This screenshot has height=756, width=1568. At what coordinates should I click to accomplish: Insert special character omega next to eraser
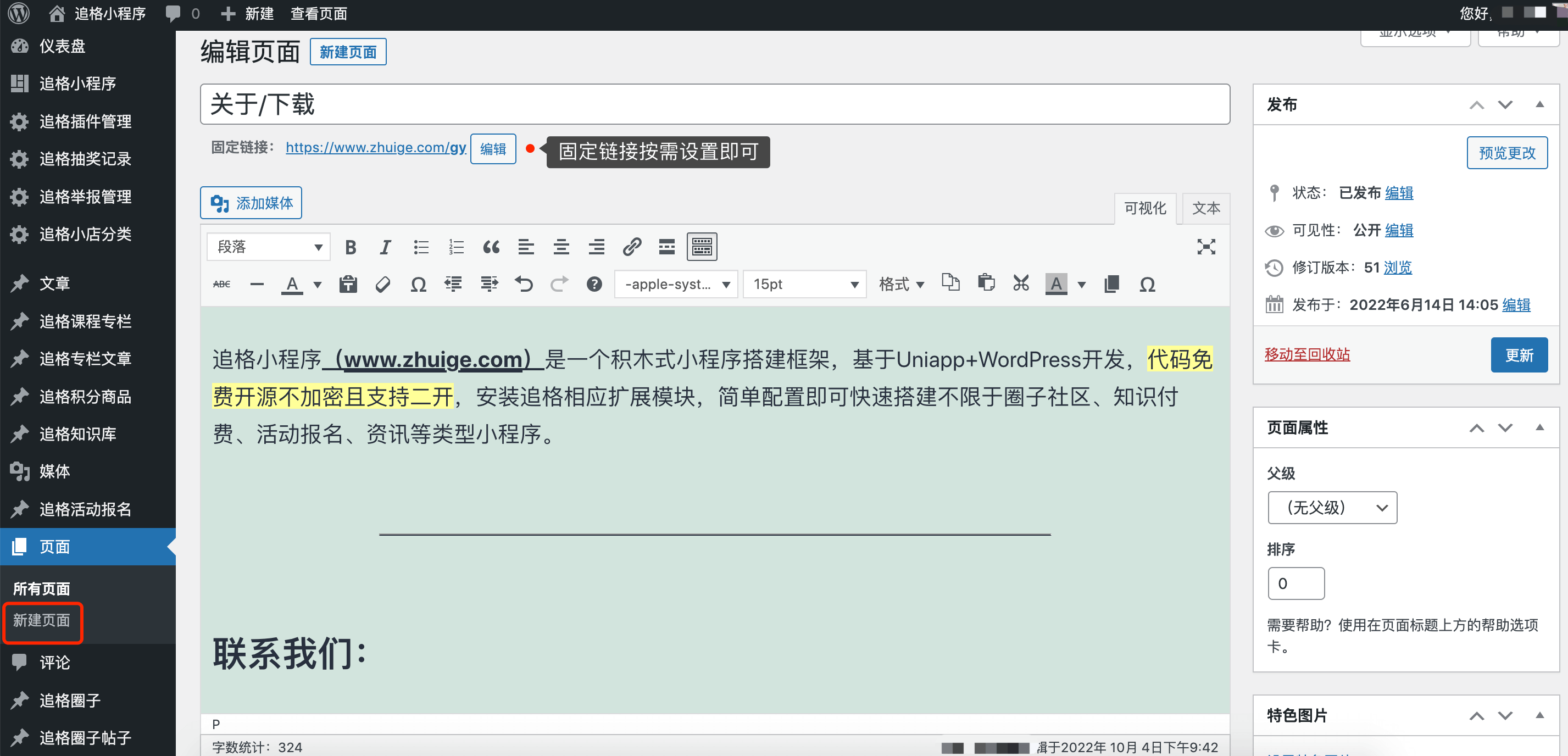418,284
